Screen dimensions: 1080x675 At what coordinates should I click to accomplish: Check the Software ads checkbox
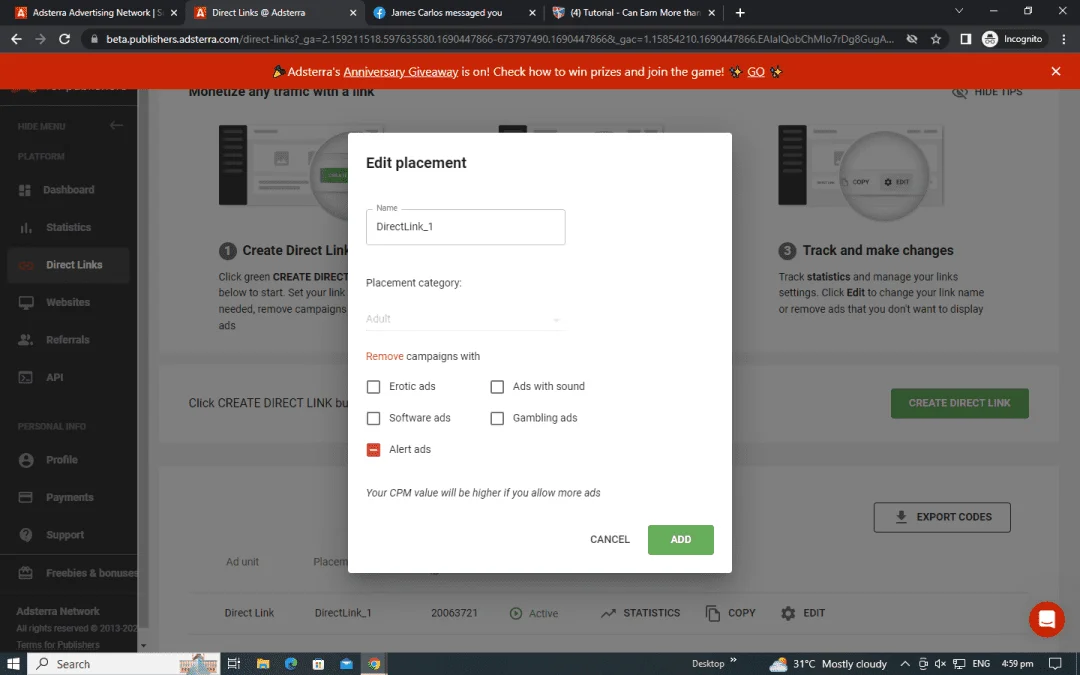(373, 418)
